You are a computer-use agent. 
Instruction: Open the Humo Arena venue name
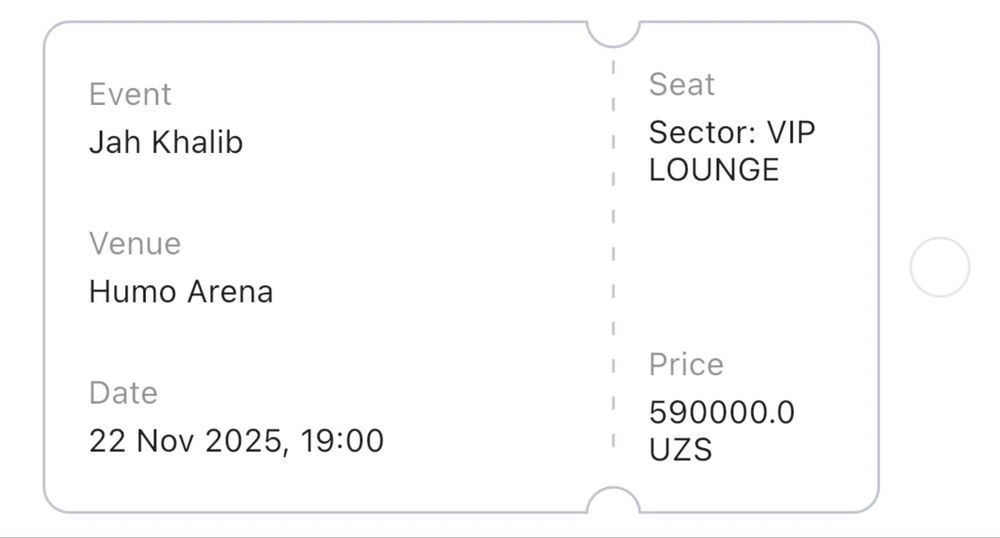coord(181,292)
